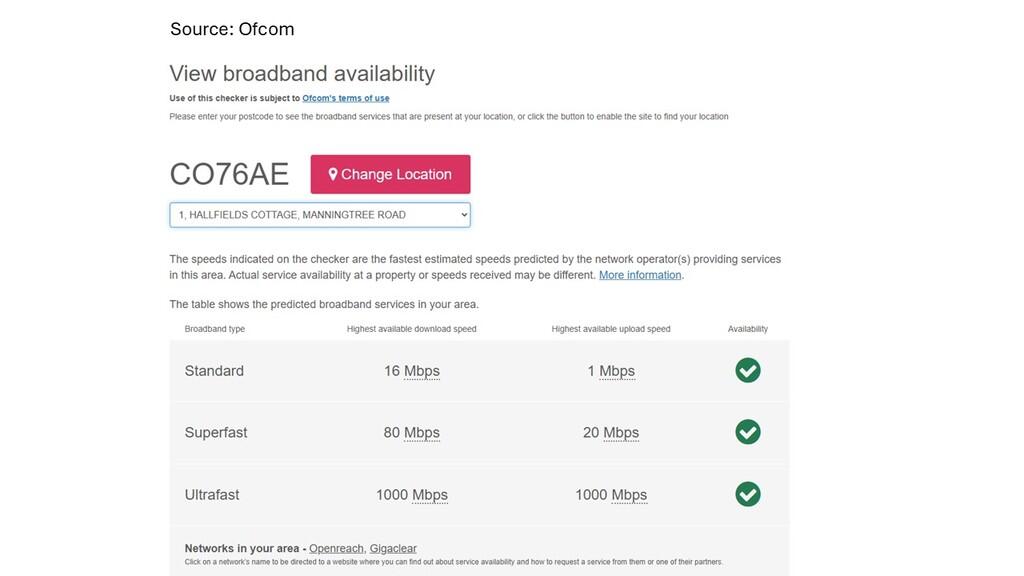
Task: Open Ofcom's terms of use link
Action: 345,98
